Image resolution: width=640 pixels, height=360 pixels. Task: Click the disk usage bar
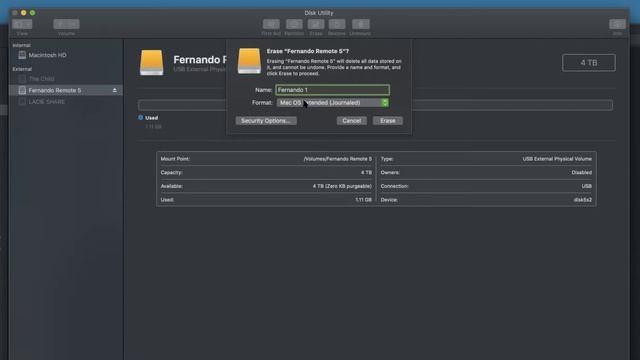point(375,105)
